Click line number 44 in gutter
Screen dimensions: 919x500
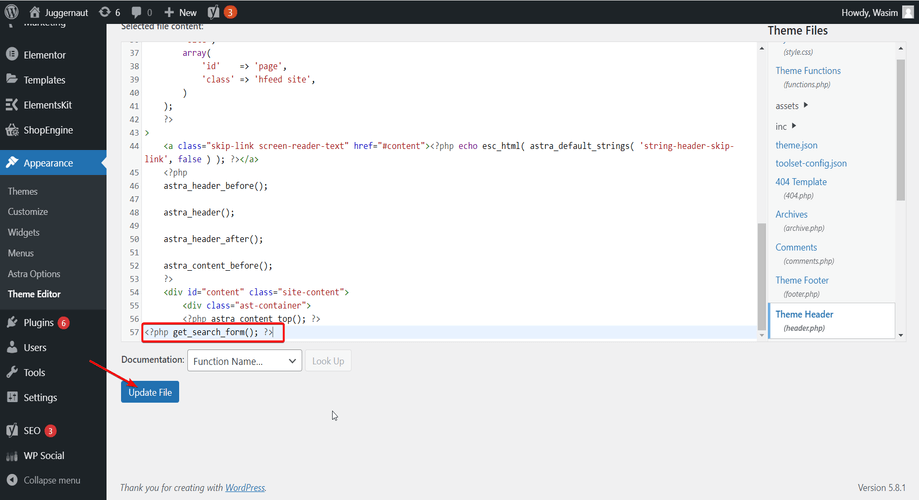coord(134,146)
